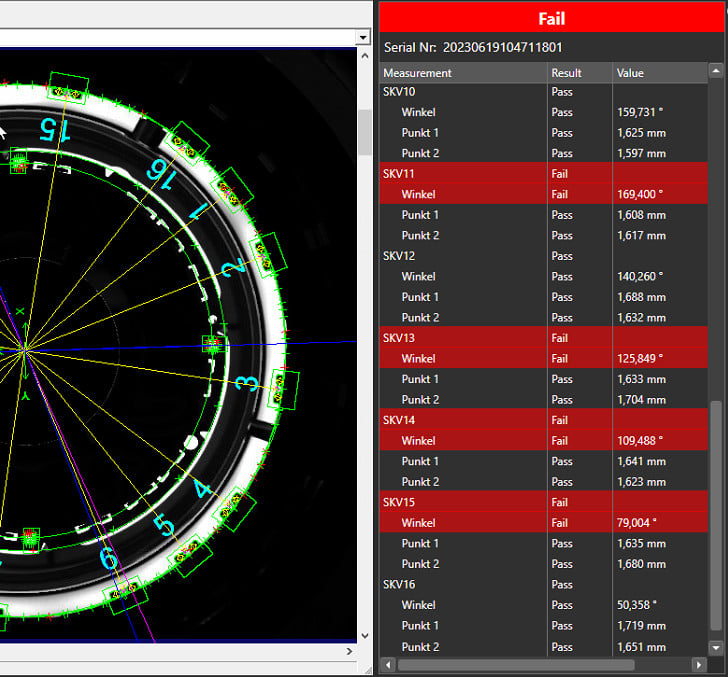
Task: Click the Serial Nr value text
Action: click(502, 47)
